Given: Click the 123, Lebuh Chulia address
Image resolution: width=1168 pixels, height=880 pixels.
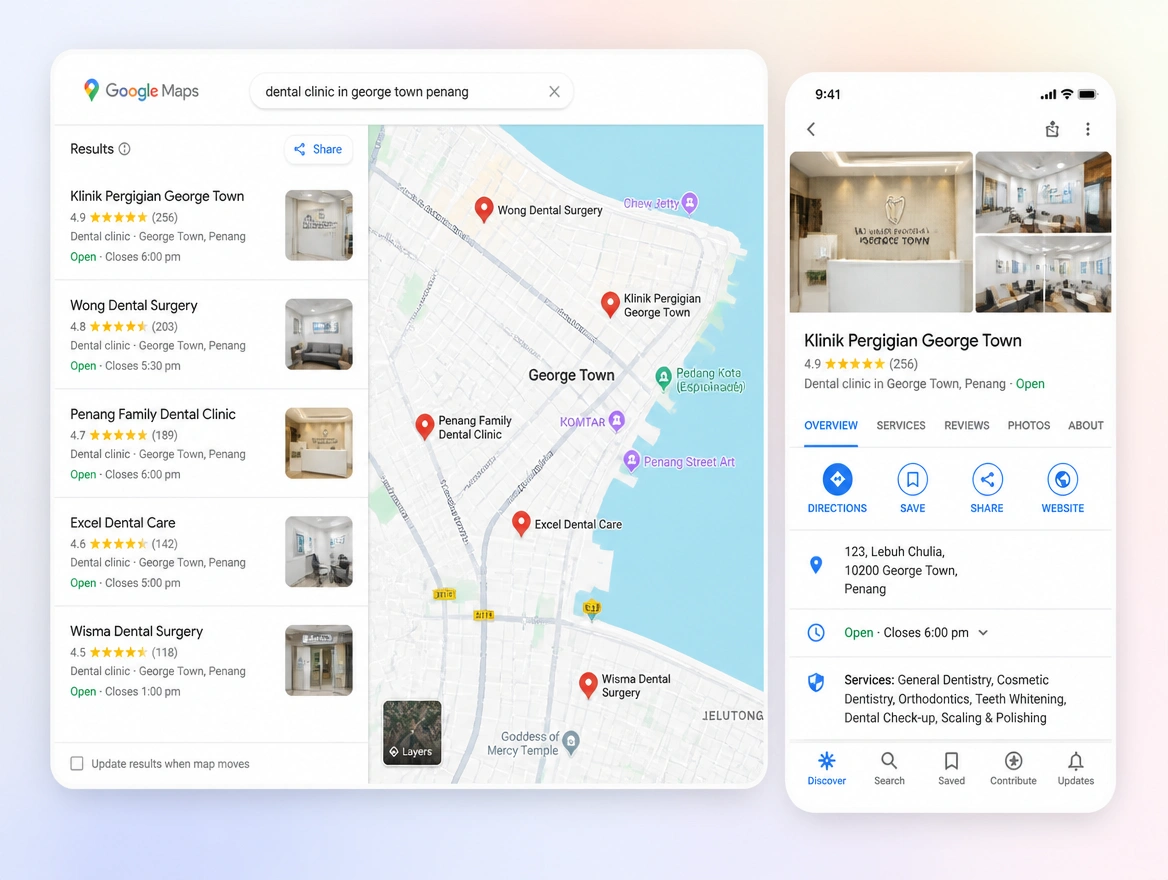Looking at the screenshot, I should (901, 570).
